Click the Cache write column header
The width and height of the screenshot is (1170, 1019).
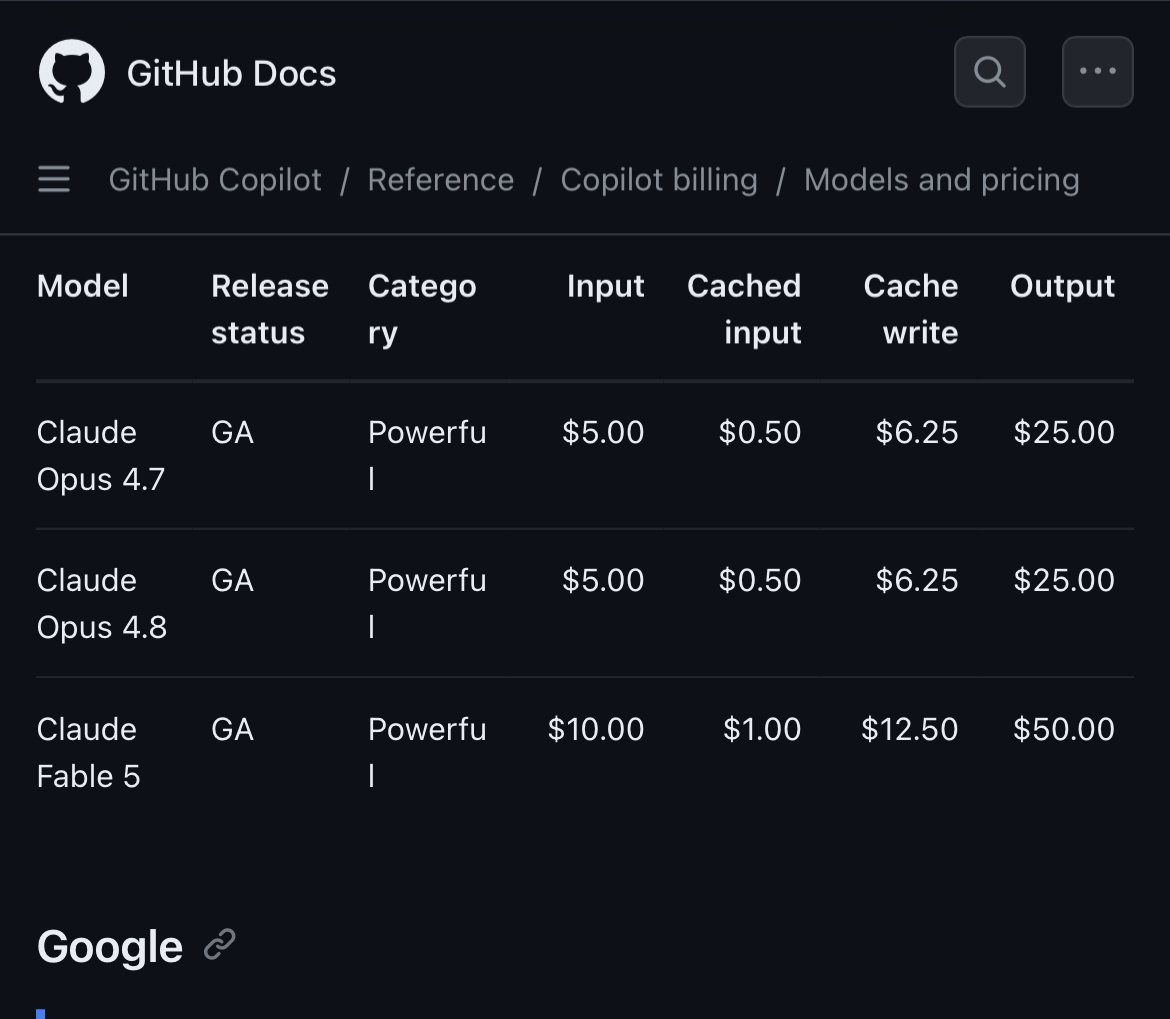tap(910, 309)
